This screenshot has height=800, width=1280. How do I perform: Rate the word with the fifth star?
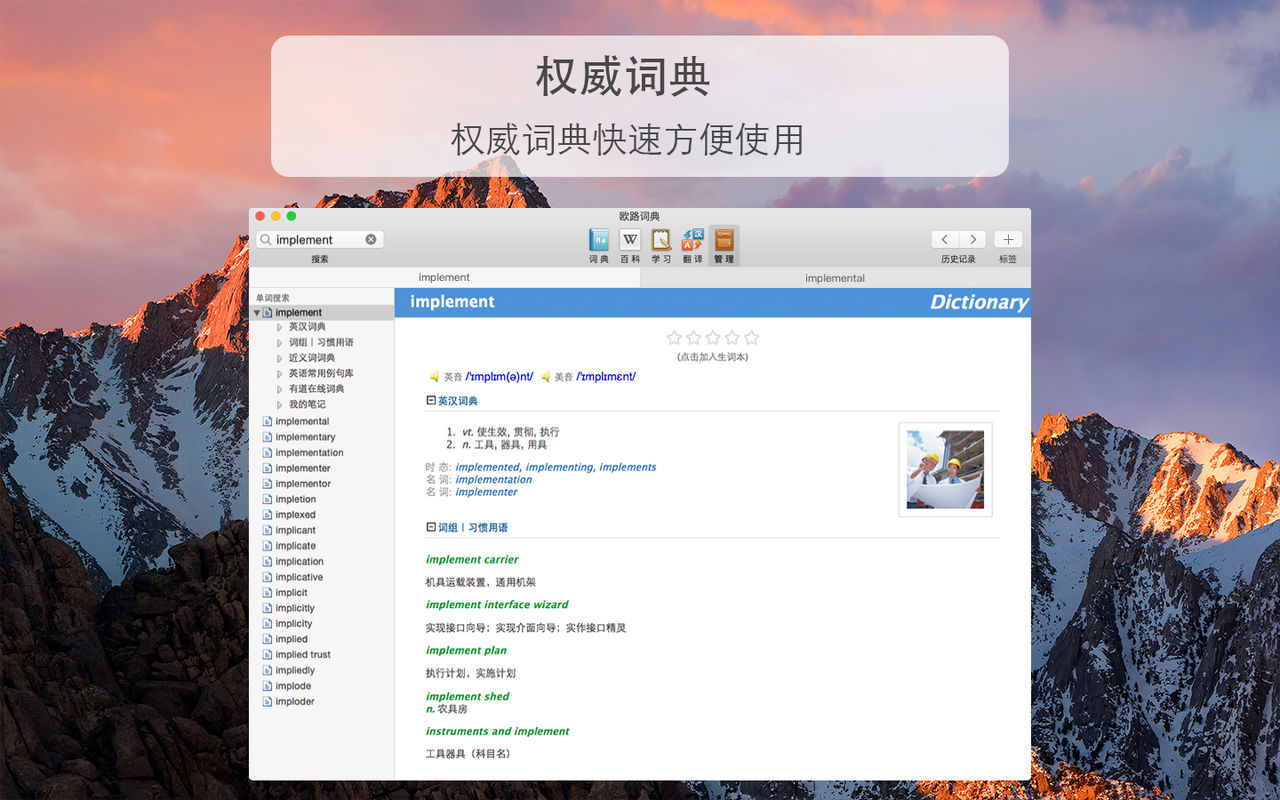pos(752,338)
